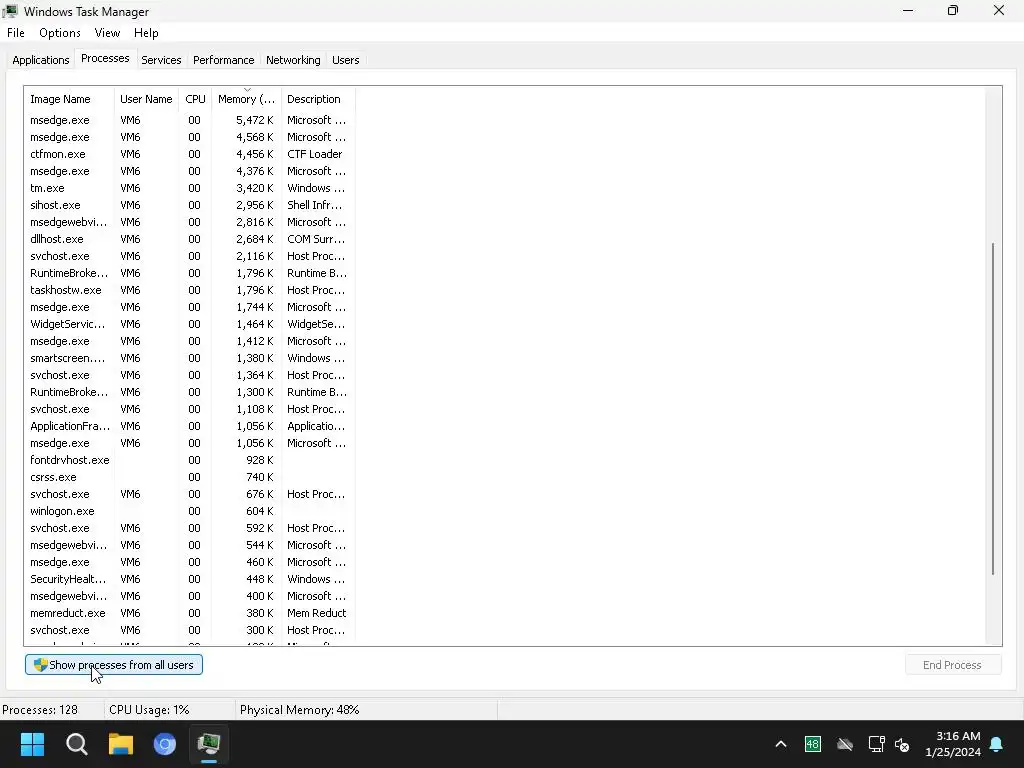Sort by Description column header
The height and width of the screenshot is (768, 1024).
[x=318, y=99]
